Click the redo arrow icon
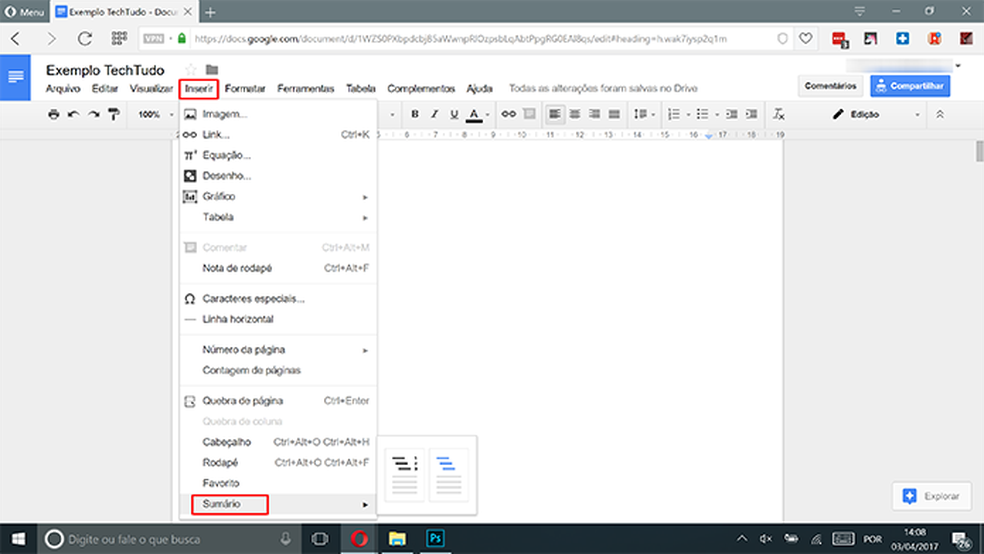 tap(94, 114)
